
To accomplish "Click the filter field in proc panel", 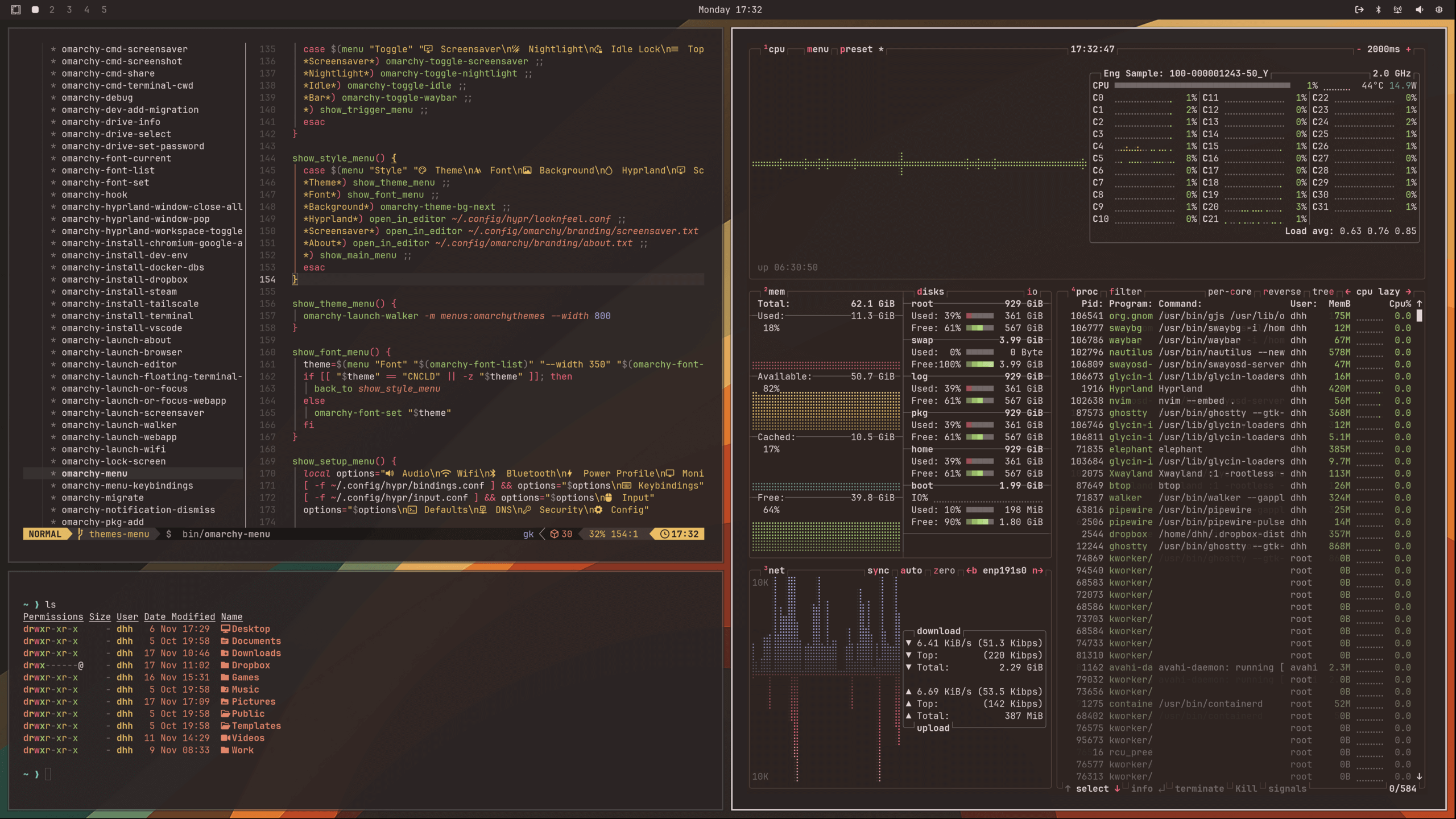I will pos(1125,292).
